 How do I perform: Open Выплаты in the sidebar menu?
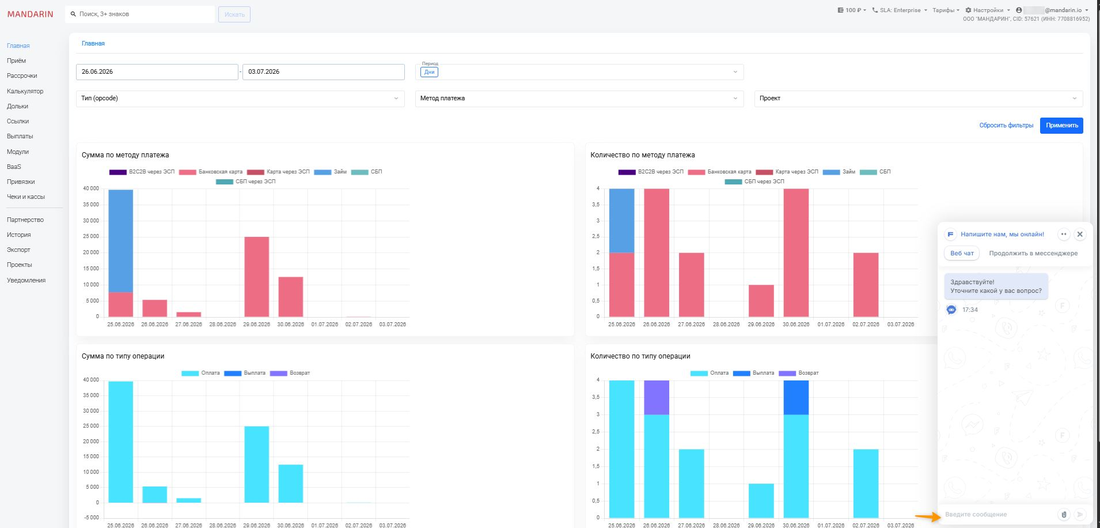[20, 136]
